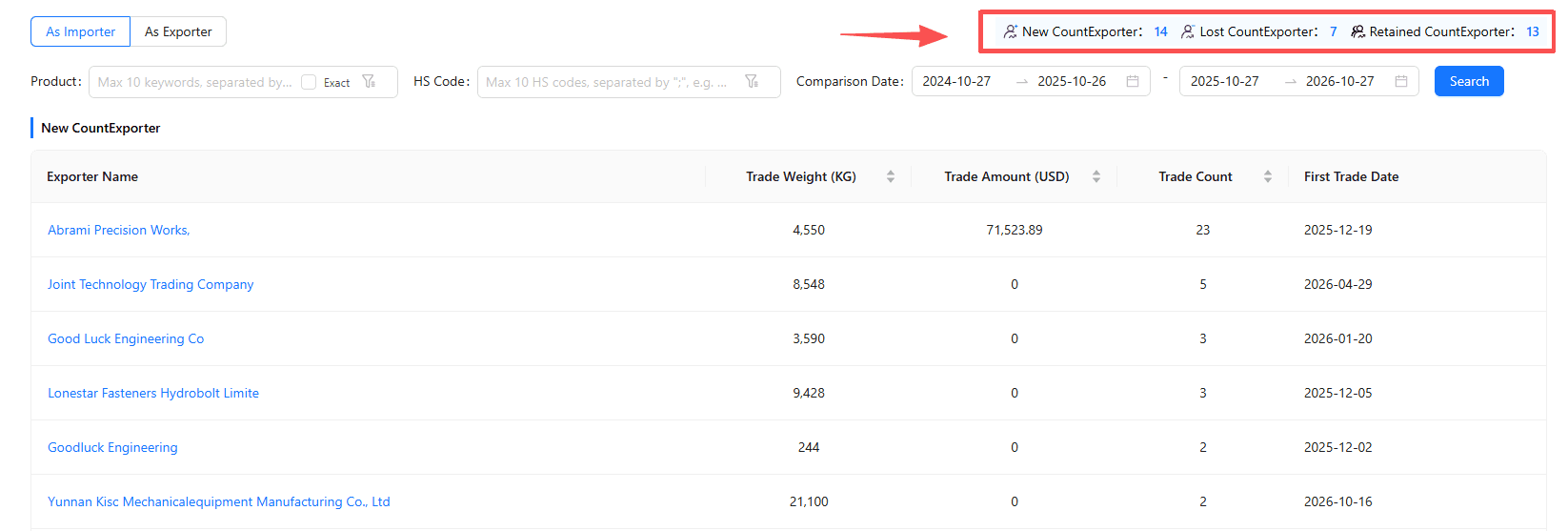Click the New CountExporter person icon
1568x531 pixels.
tap(1011, 31)
